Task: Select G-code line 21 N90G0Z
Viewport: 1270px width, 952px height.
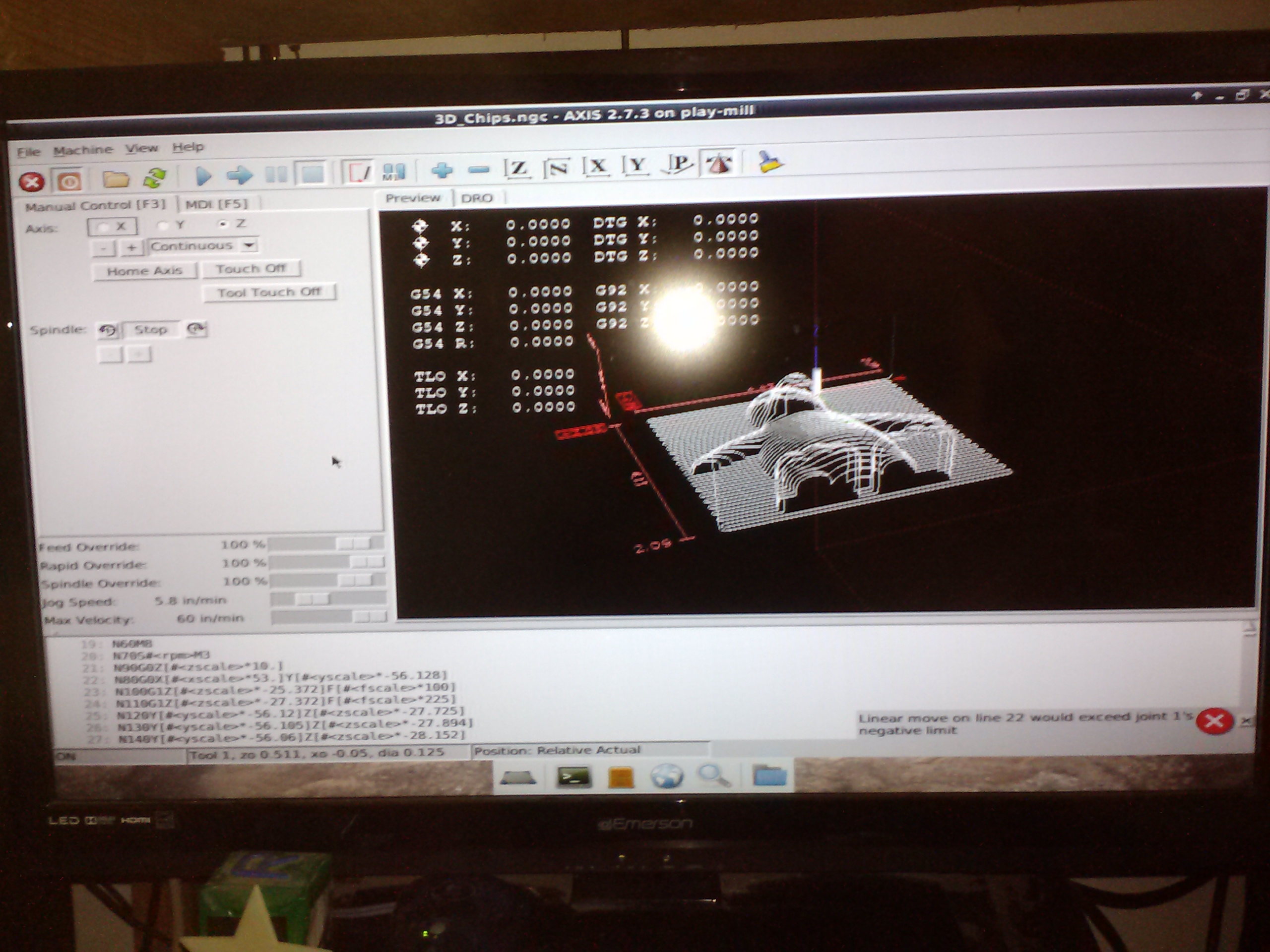Action: 198,667
